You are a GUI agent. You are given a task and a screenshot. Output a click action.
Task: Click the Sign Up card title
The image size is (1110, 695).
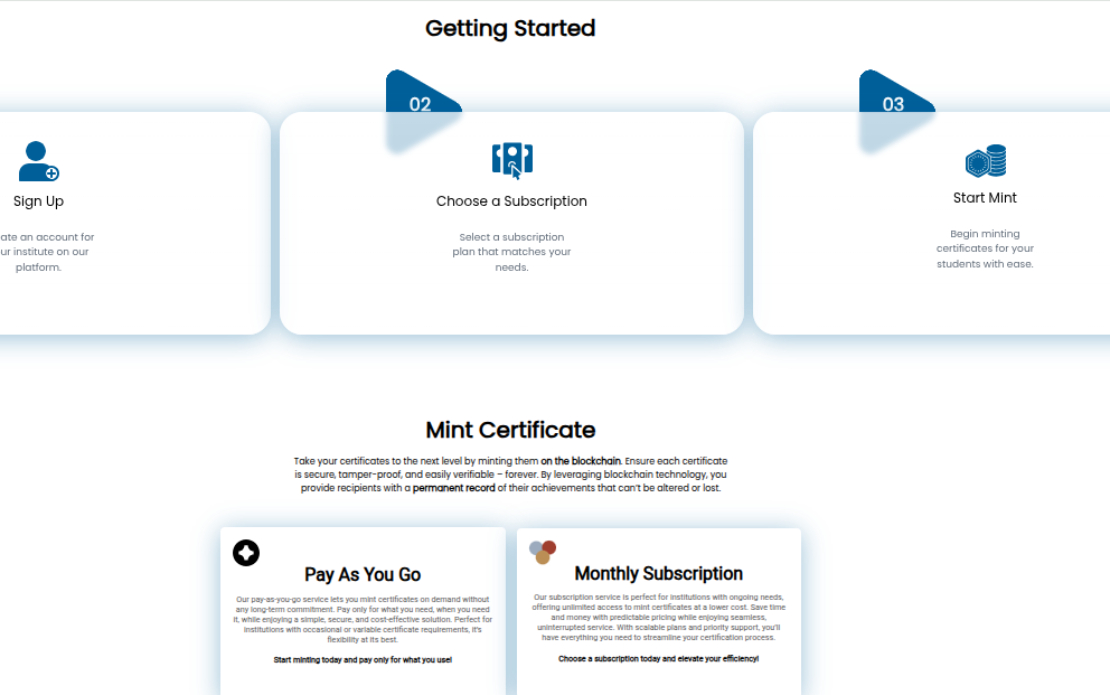tap(38, 201)
